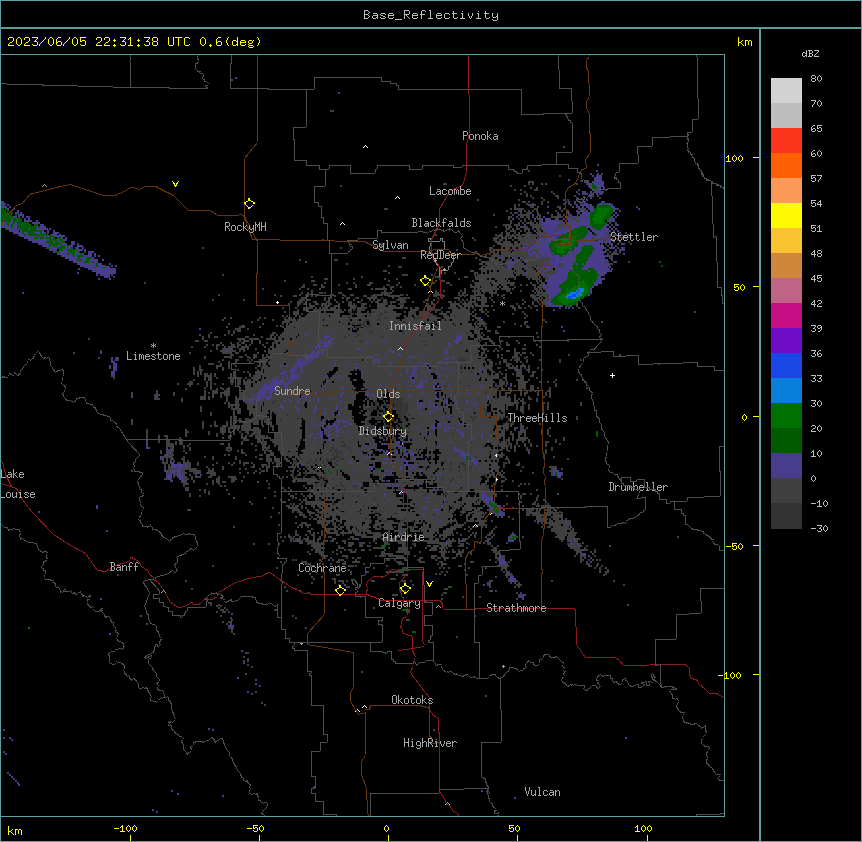Viewport: 862px width, 842px height.
Task: Click the Ponoka city label
Action: [x=480, y=136]
